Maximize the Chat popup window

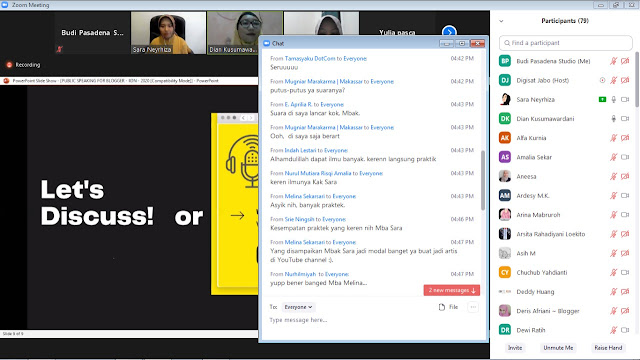point(462,43)
